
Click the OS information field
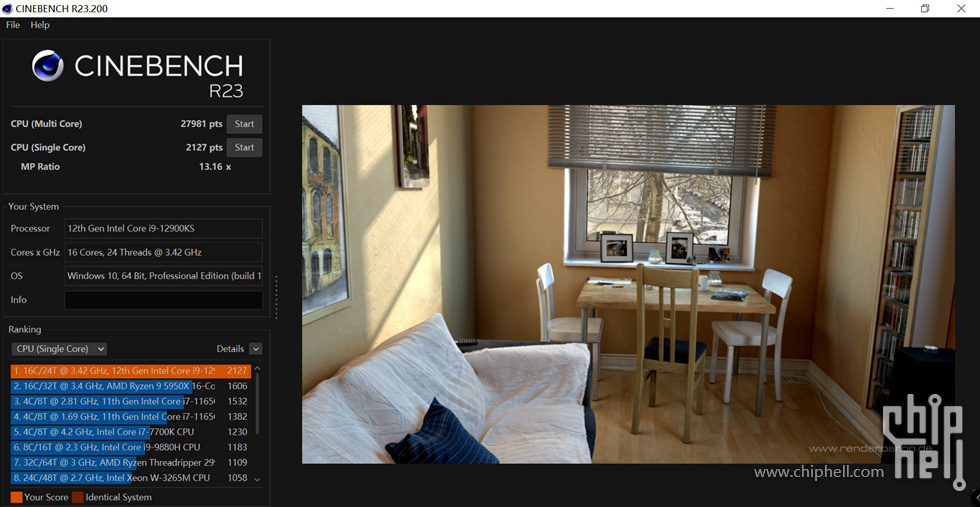pyautogui.click(x=164, y=276)
